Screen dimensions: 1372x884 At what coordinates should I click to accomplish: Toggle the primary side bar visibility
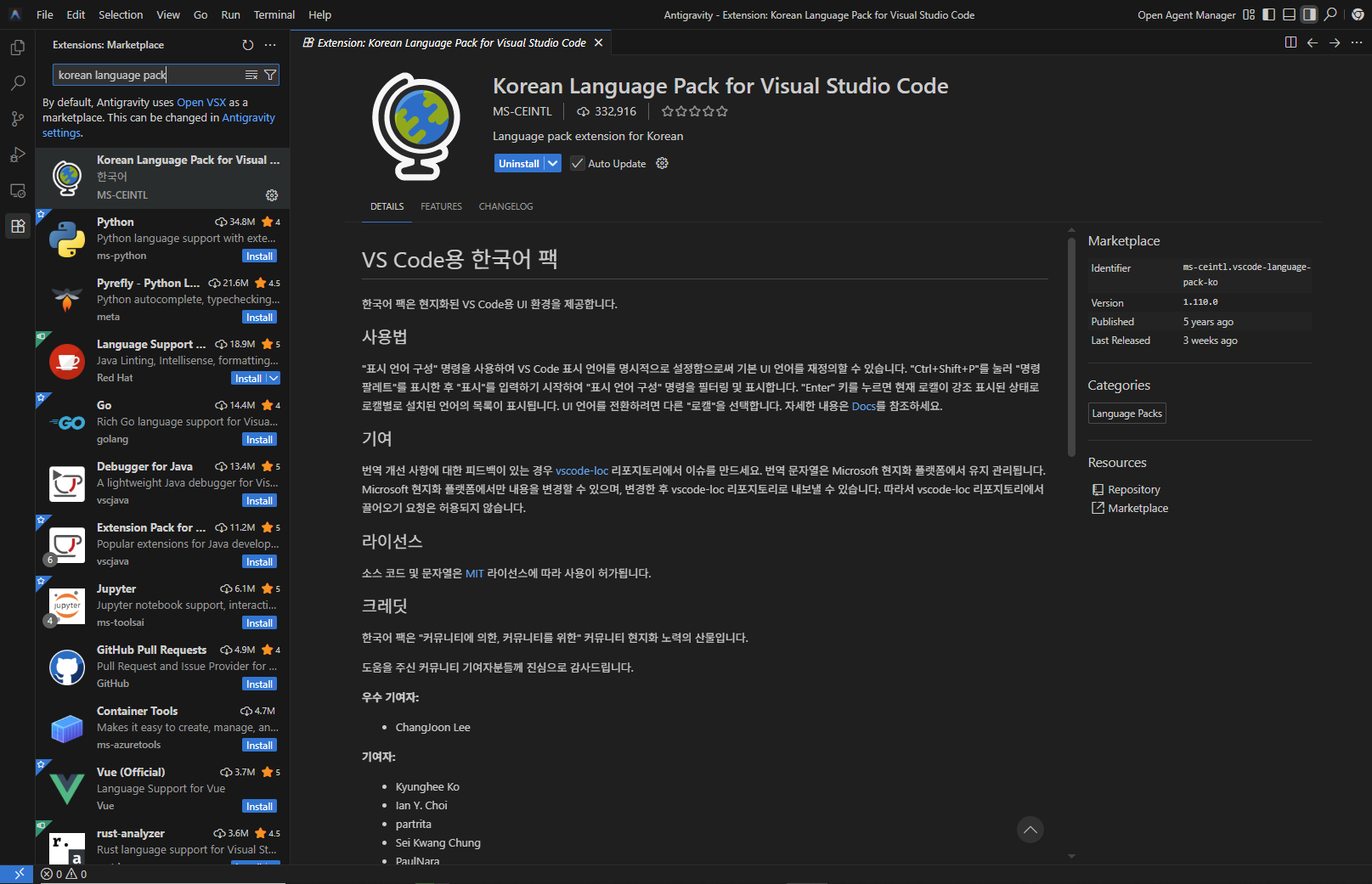click(1268, 14)
